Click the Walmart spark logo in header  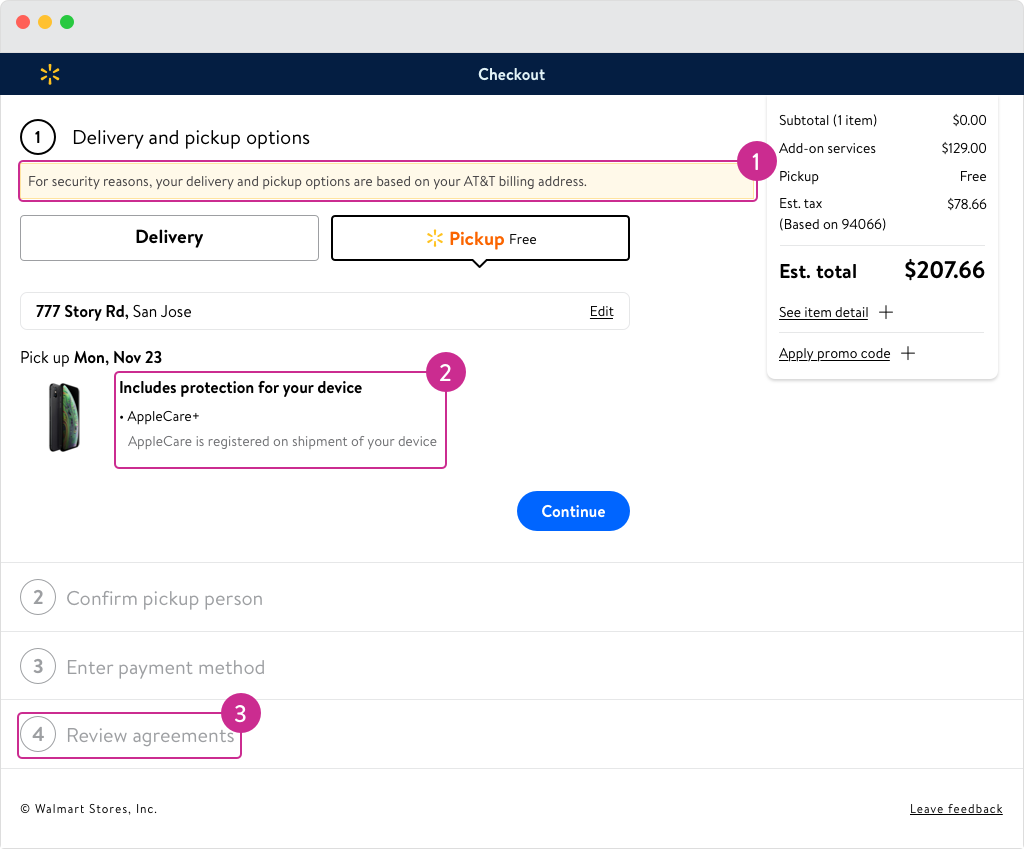coord(50,74)
